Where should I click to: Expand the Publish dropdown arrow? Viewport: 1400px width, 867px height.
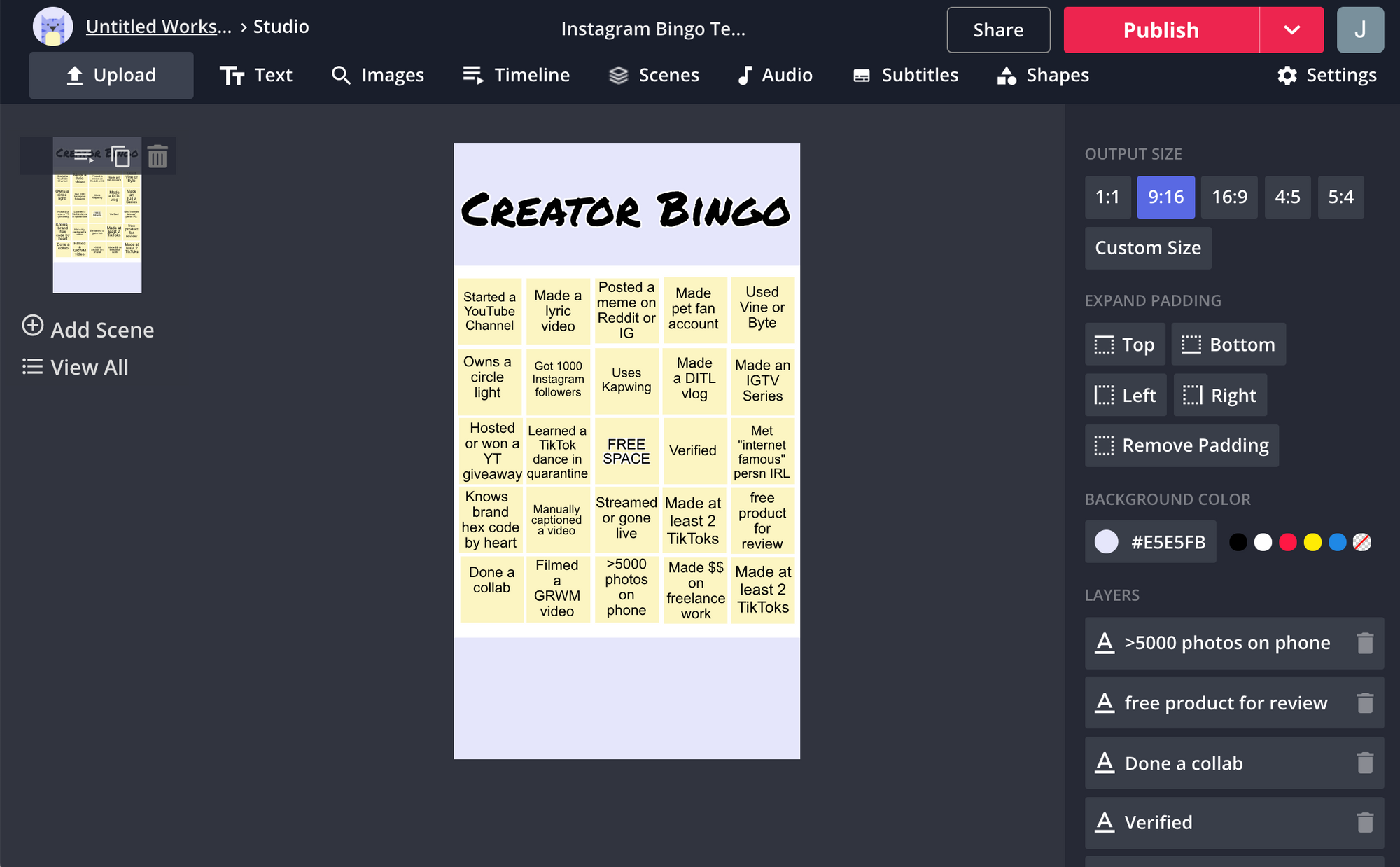point(1291,30)
